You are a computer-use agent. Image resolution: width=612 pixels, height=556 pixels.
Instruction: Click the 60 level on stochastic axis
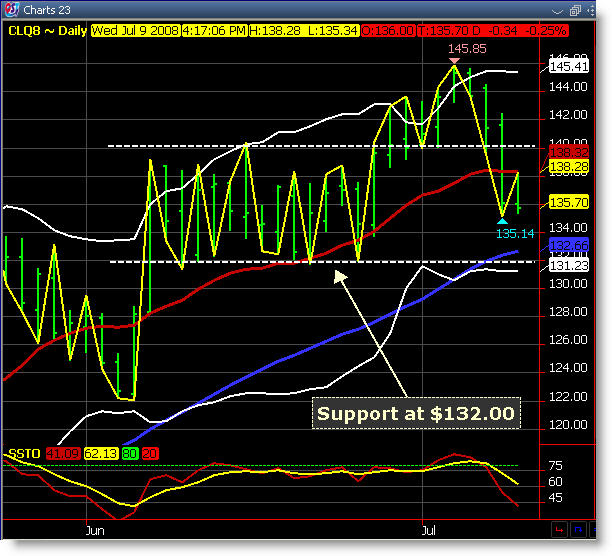click(555, 482)
